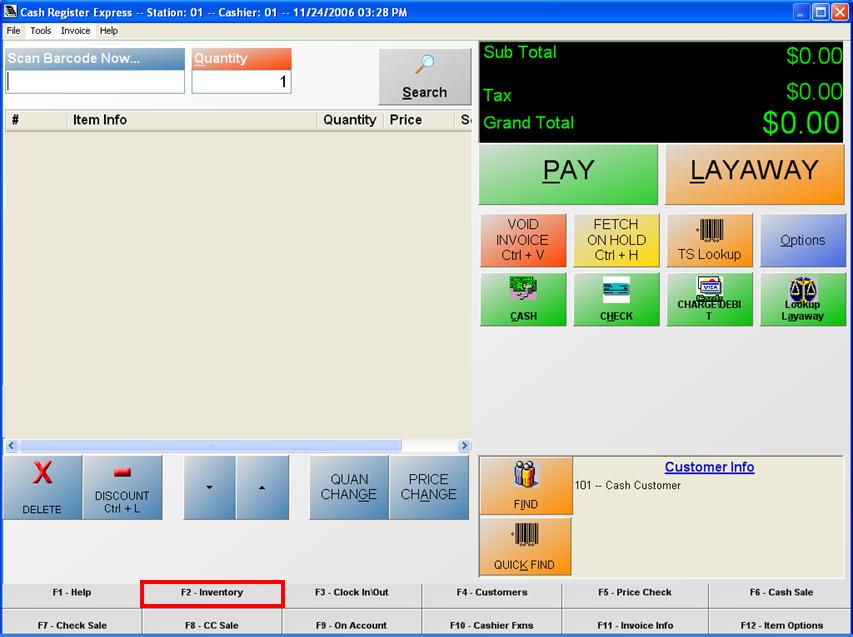
Task: Open the Tools menu
Action: click(40, 31)
